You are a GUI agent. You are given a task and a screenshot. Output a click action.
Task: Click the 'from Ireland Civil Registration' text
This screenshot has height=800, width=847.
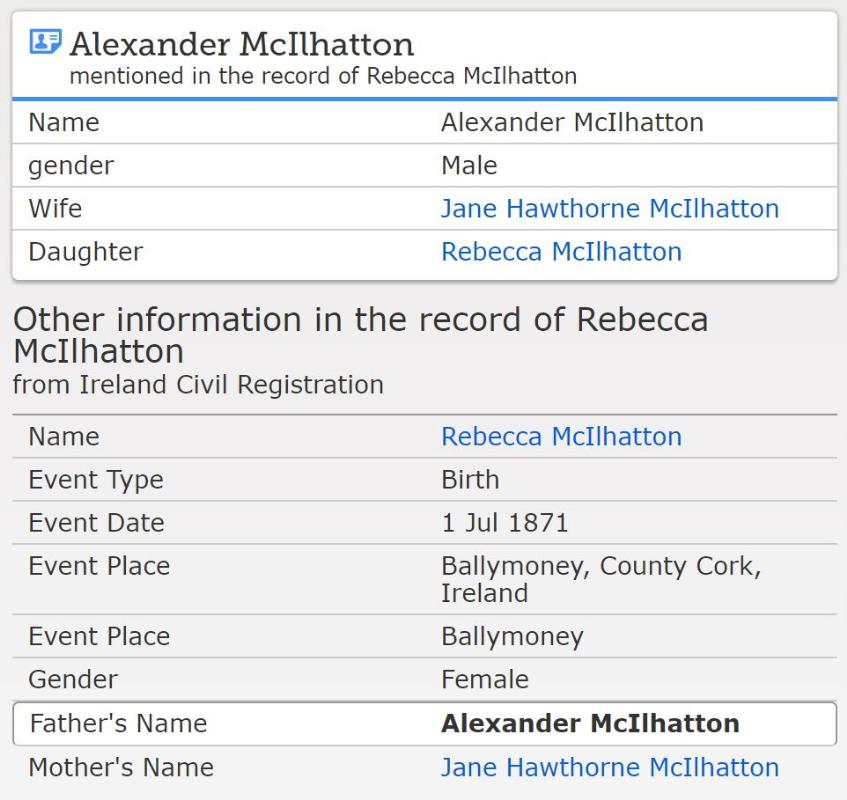[198, 385]
